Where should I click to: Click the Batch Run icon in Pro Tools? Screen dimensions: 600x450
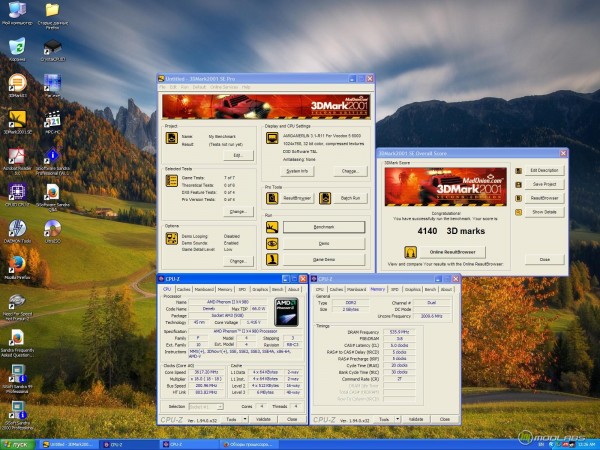tap(325, 198)
